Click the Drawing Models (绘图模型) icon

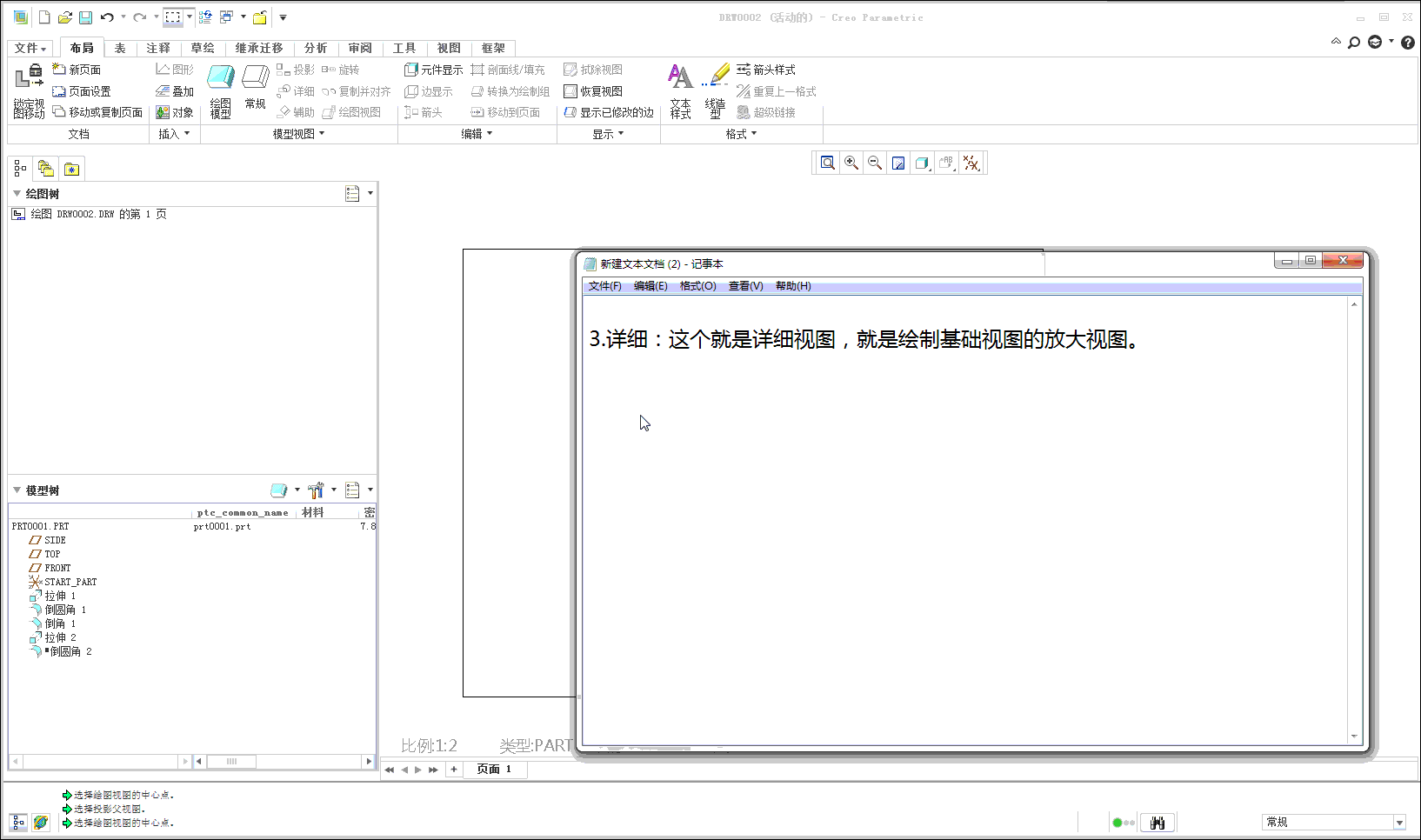221,90
